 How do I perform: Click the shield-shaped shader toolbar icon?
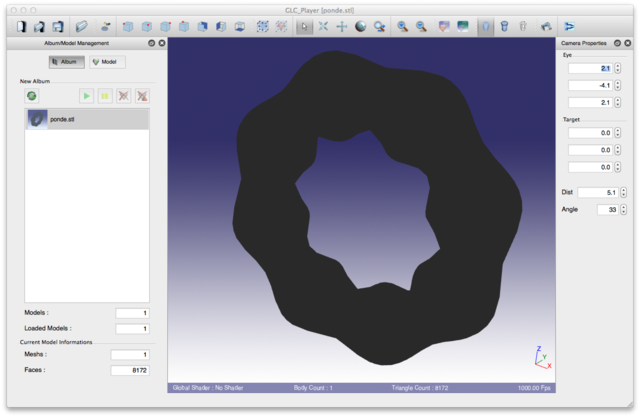tap(444, 27)
